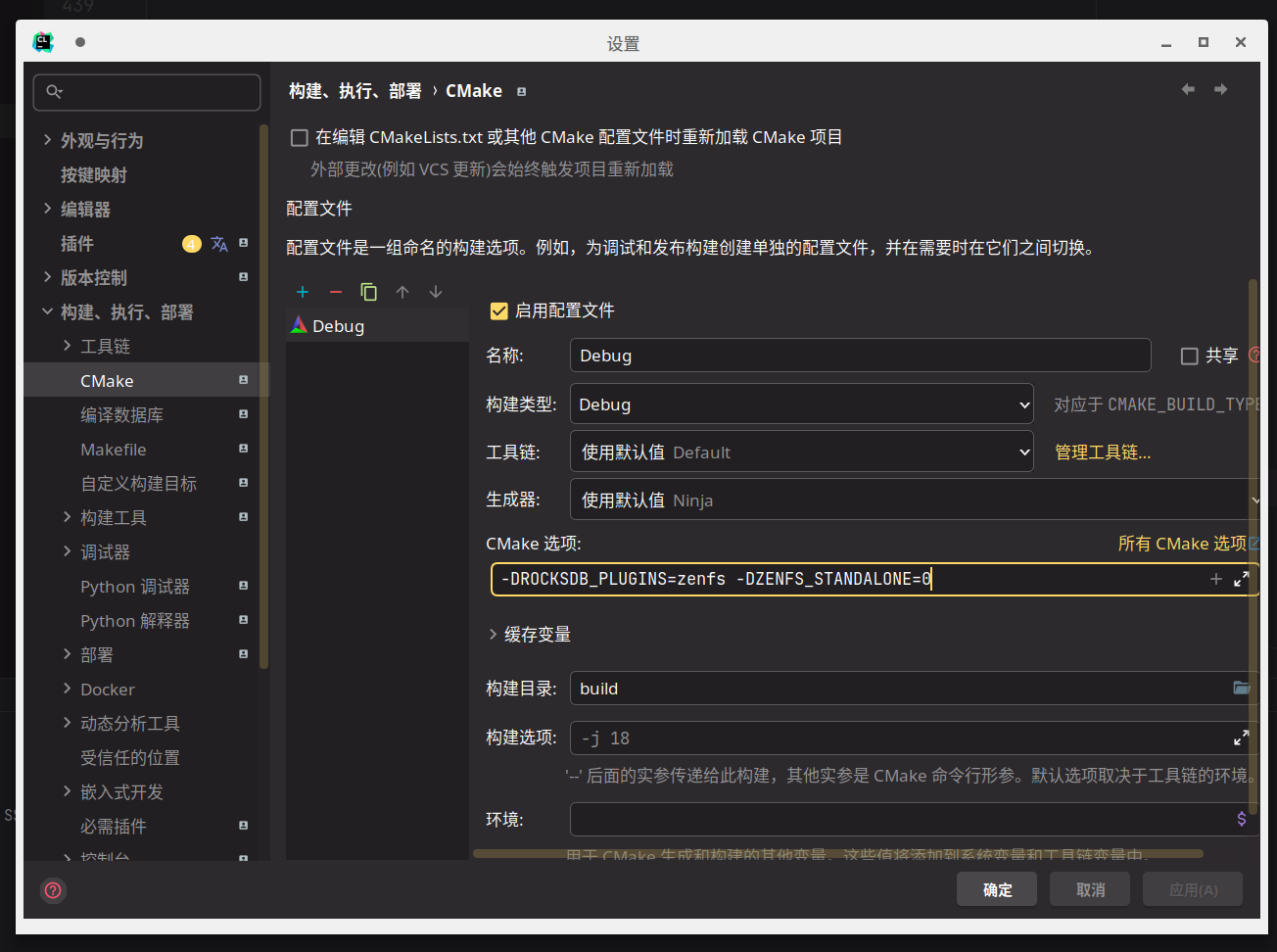Remove the selected profile with minus icon
The width and height of the screenshot is (1277, 952).
point(336,292)
